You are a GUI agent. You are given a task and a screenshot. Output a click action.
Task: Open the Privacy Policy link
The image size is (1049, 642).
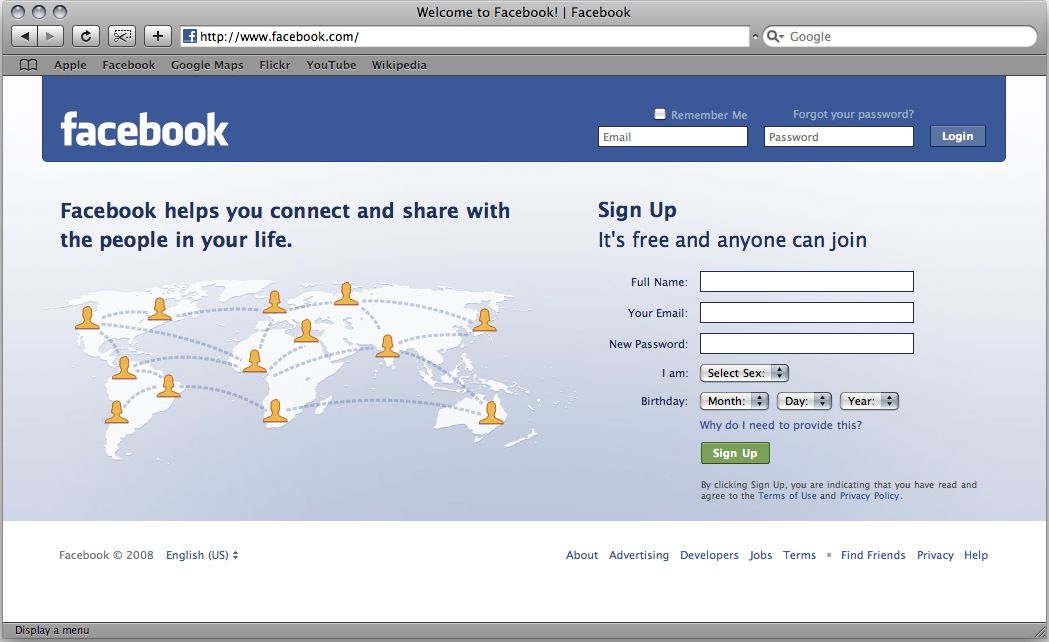tap(870, 496)
